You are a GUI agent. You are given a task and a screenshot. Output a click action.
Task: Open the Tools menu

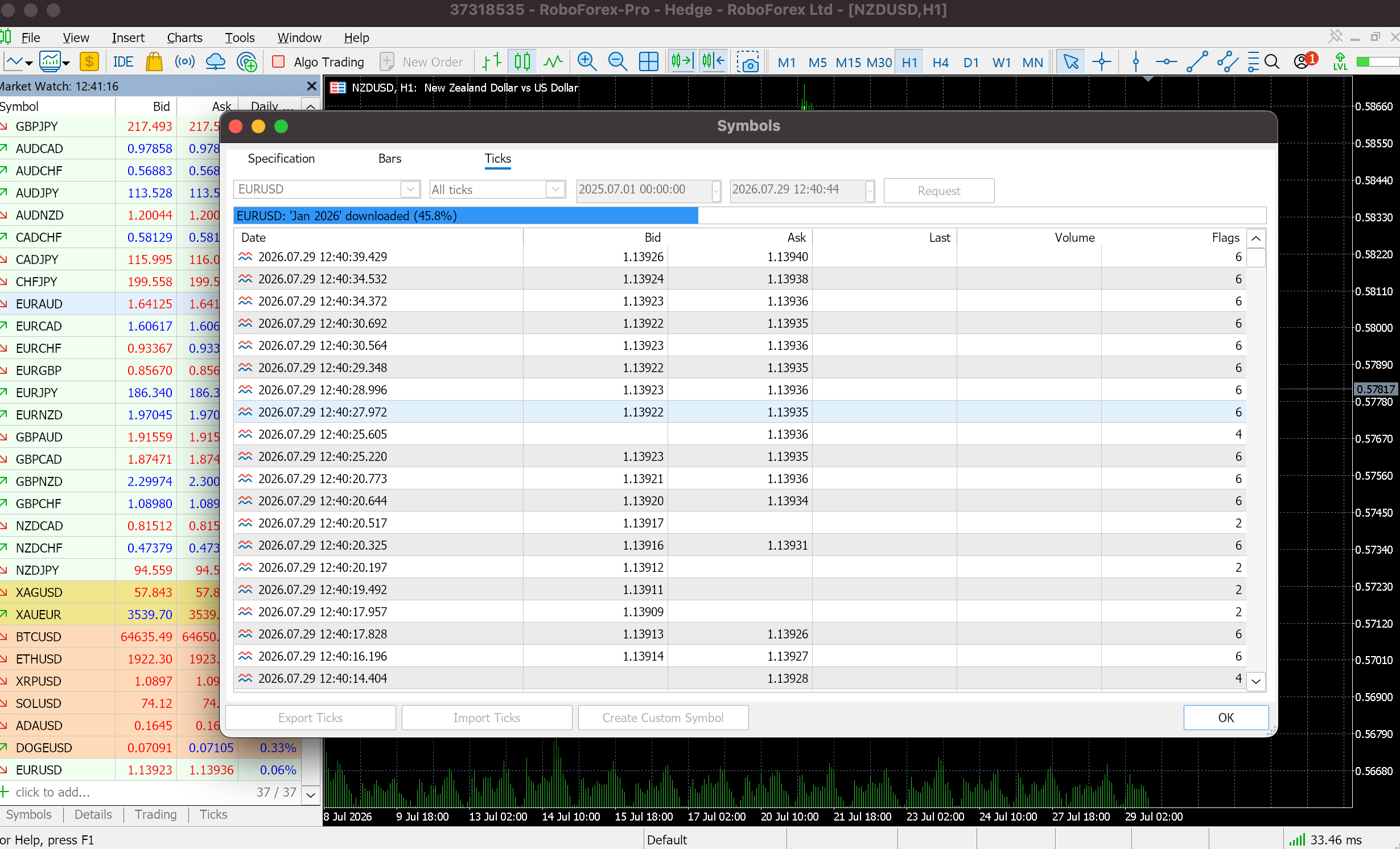(240, 38)
